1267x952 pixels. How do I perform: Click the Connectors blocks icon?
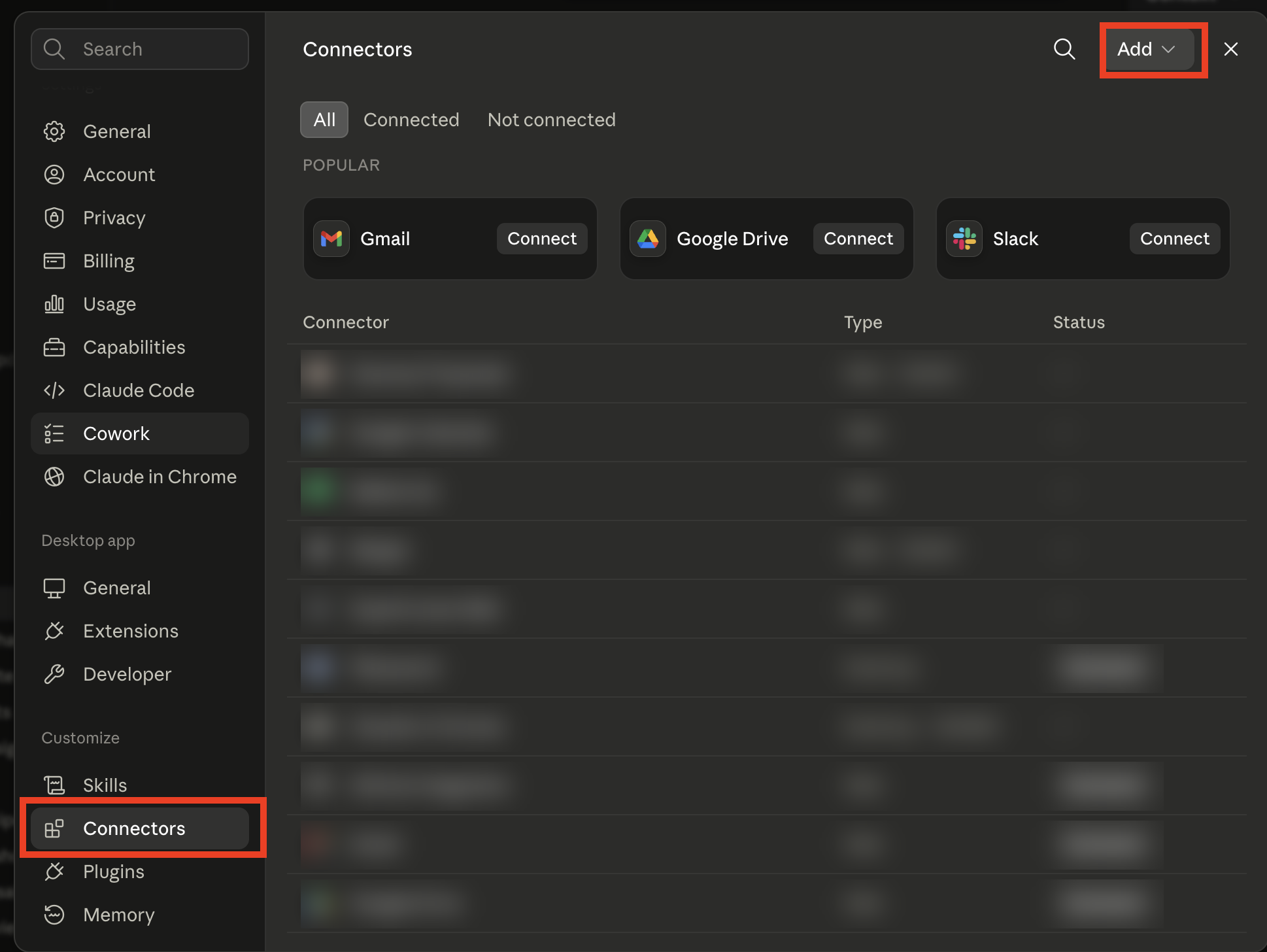point(54,828)
